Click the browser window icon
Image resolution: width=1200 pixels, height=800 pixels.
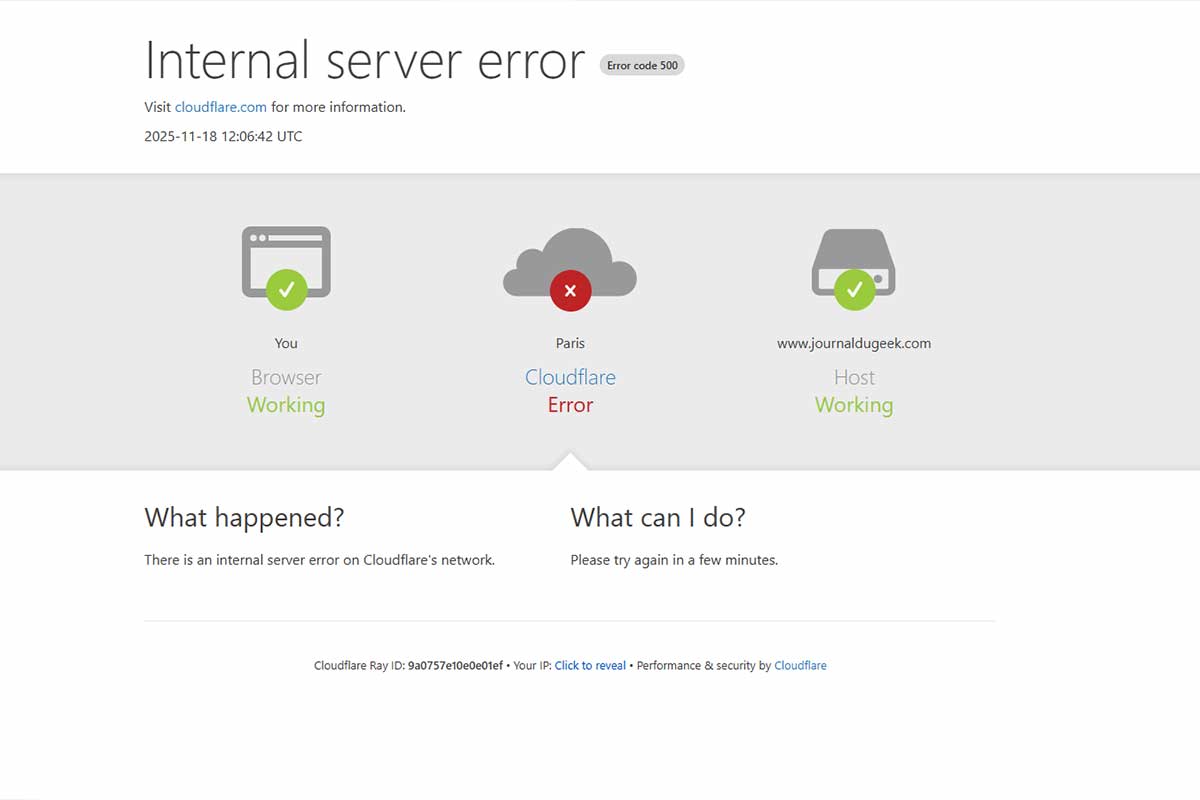coord(286,250)
